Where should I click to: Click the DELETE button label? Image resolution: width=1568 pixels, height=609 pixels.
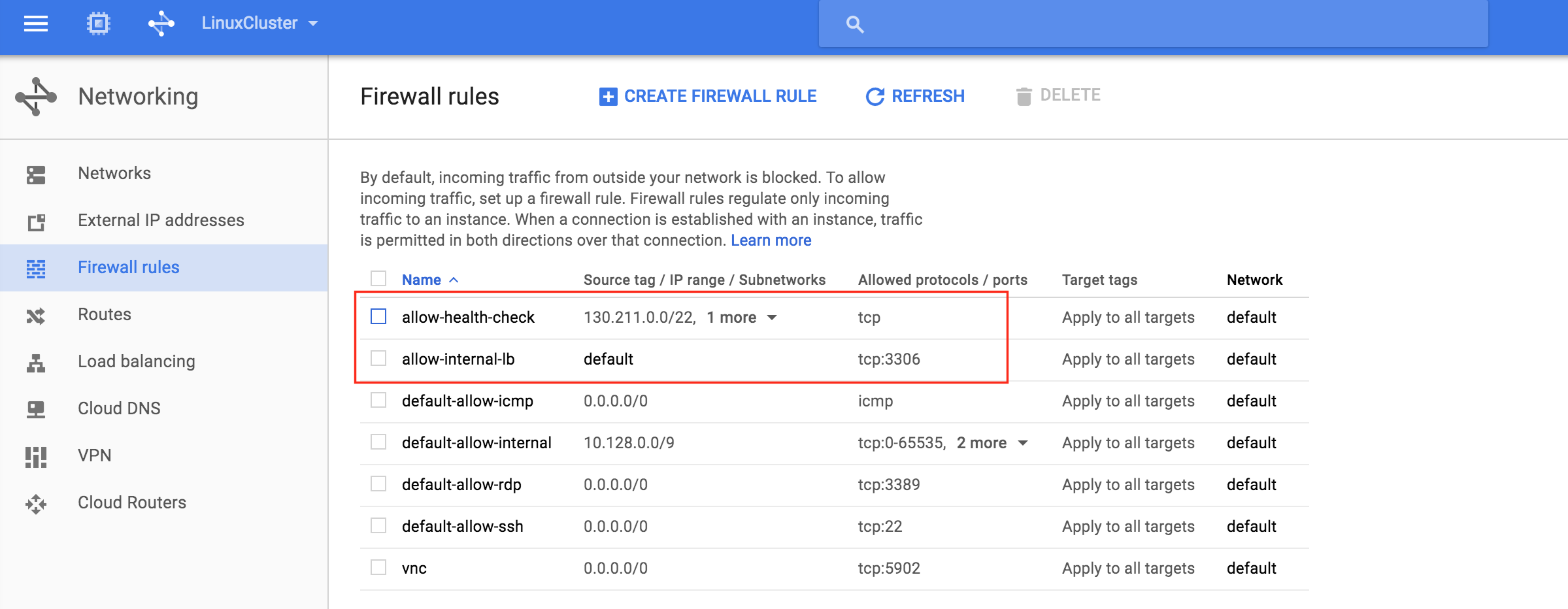click(1070, 95)
